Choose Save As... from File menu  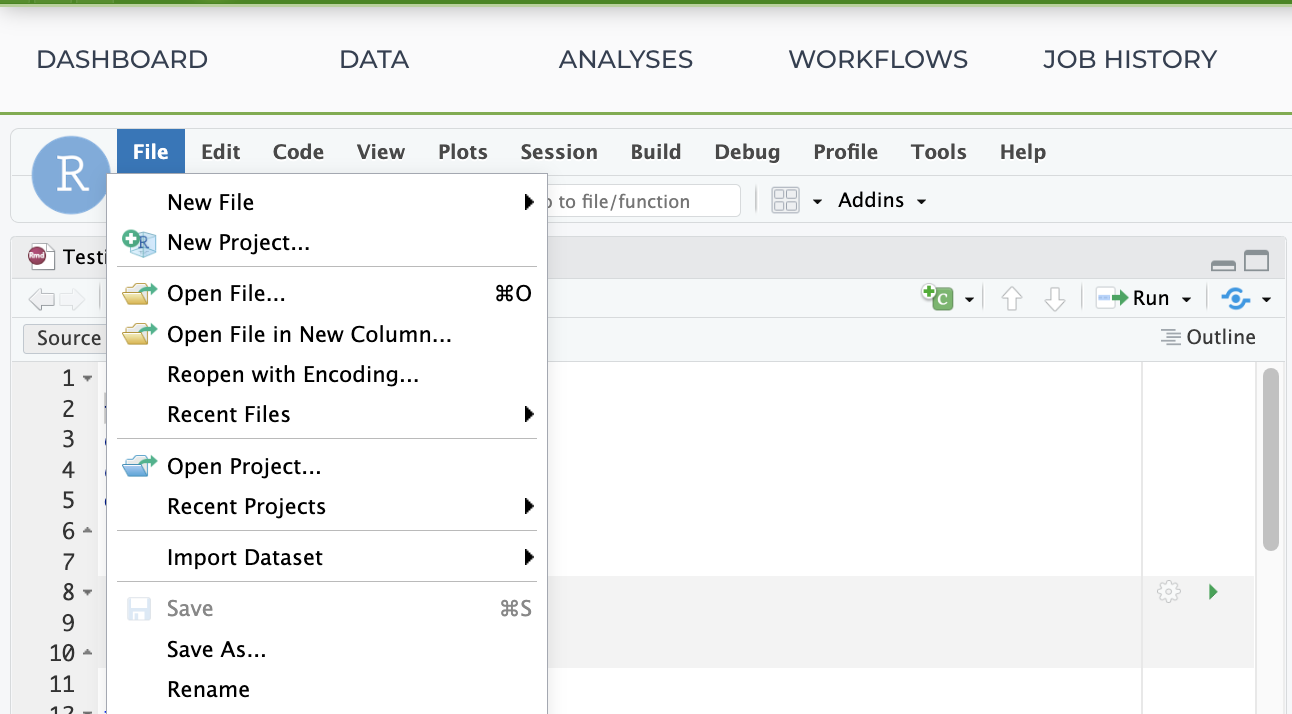tap(327, 649)
